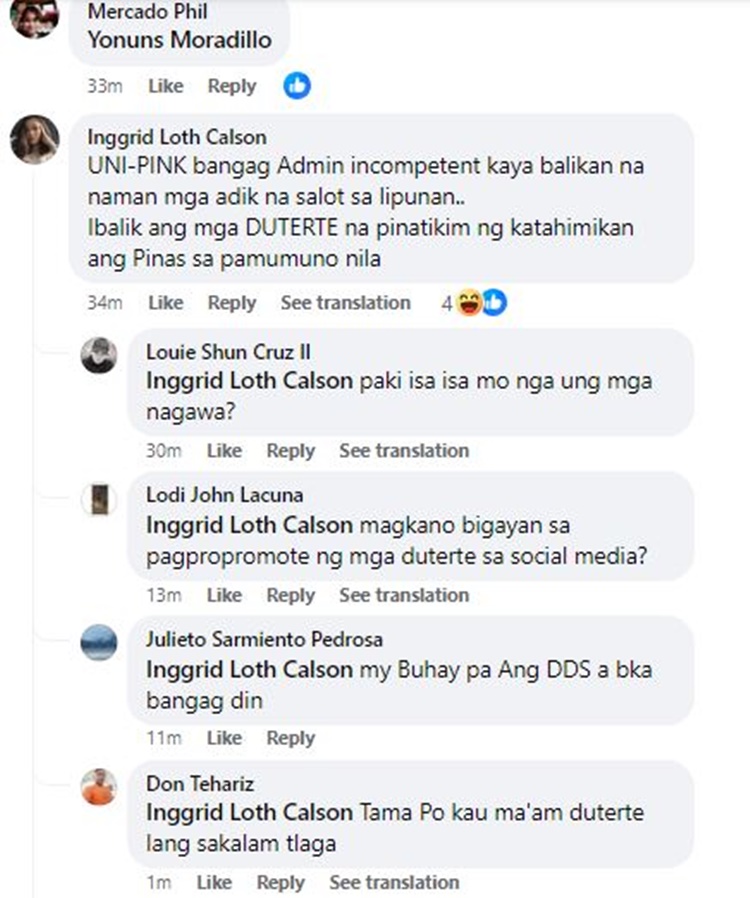Reply to Julieto Sarmiento Pedrosa's comment
Viewport: 750px width, 898px height.
[290, 738]
